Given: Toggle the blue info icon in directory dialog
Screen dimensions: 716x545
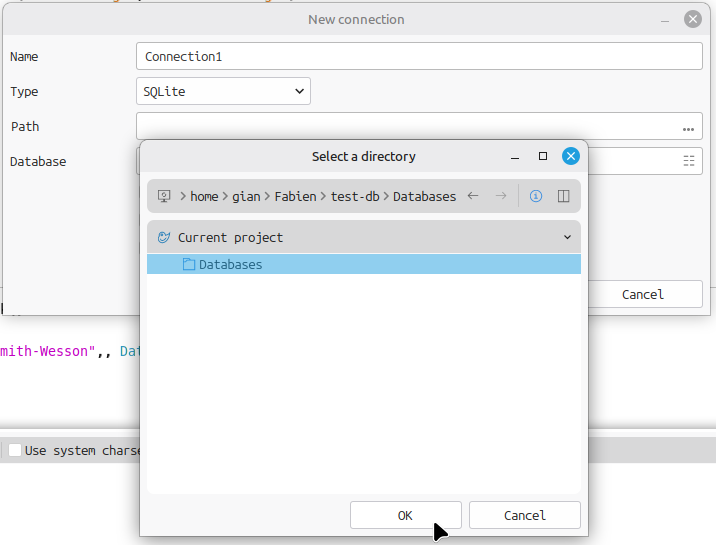Looking at the screenshot, I should (x=536, y=197).
